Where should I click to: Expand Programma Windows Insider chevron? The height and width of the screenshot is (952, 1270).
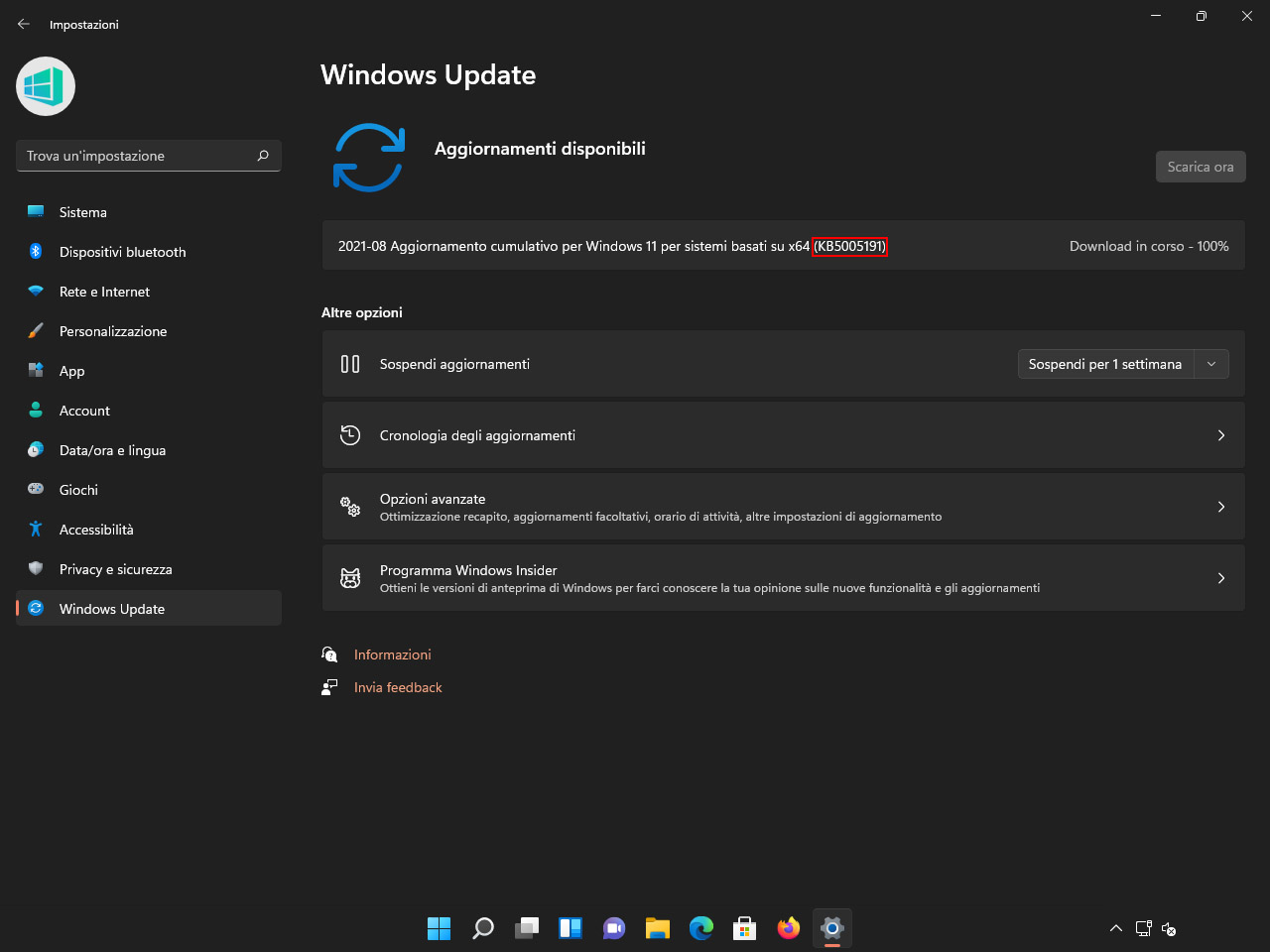(x=1221, y=578)
